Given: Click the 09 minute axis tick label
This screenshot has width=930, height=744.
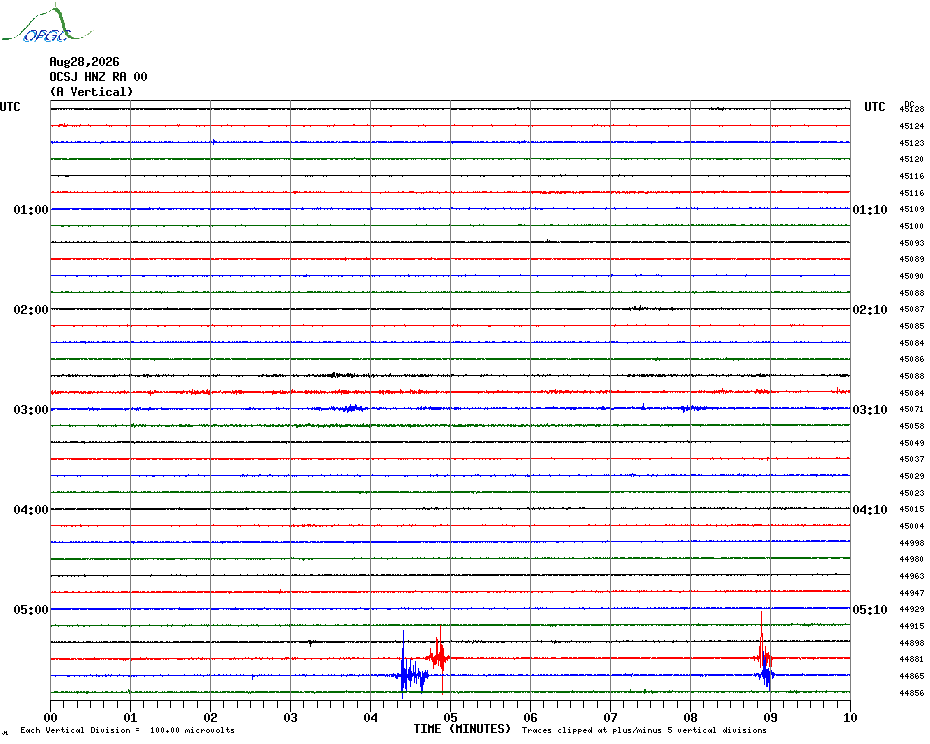Looking at the screenshot, I should tap(770, 717).
